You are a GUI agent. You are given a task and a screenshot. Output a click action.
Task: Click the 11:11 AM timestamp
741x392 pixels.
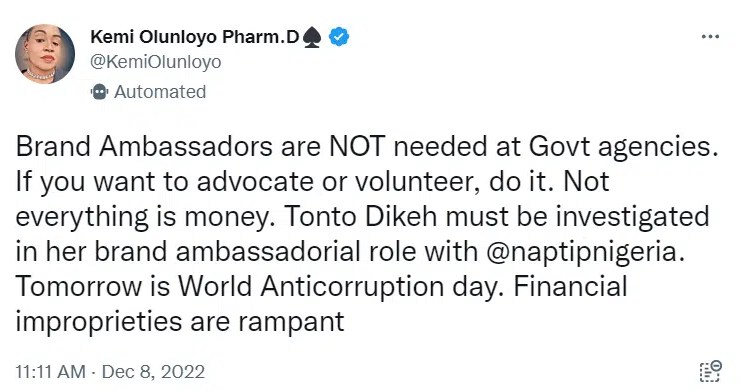pyautogui.click(x=51, y=372)
